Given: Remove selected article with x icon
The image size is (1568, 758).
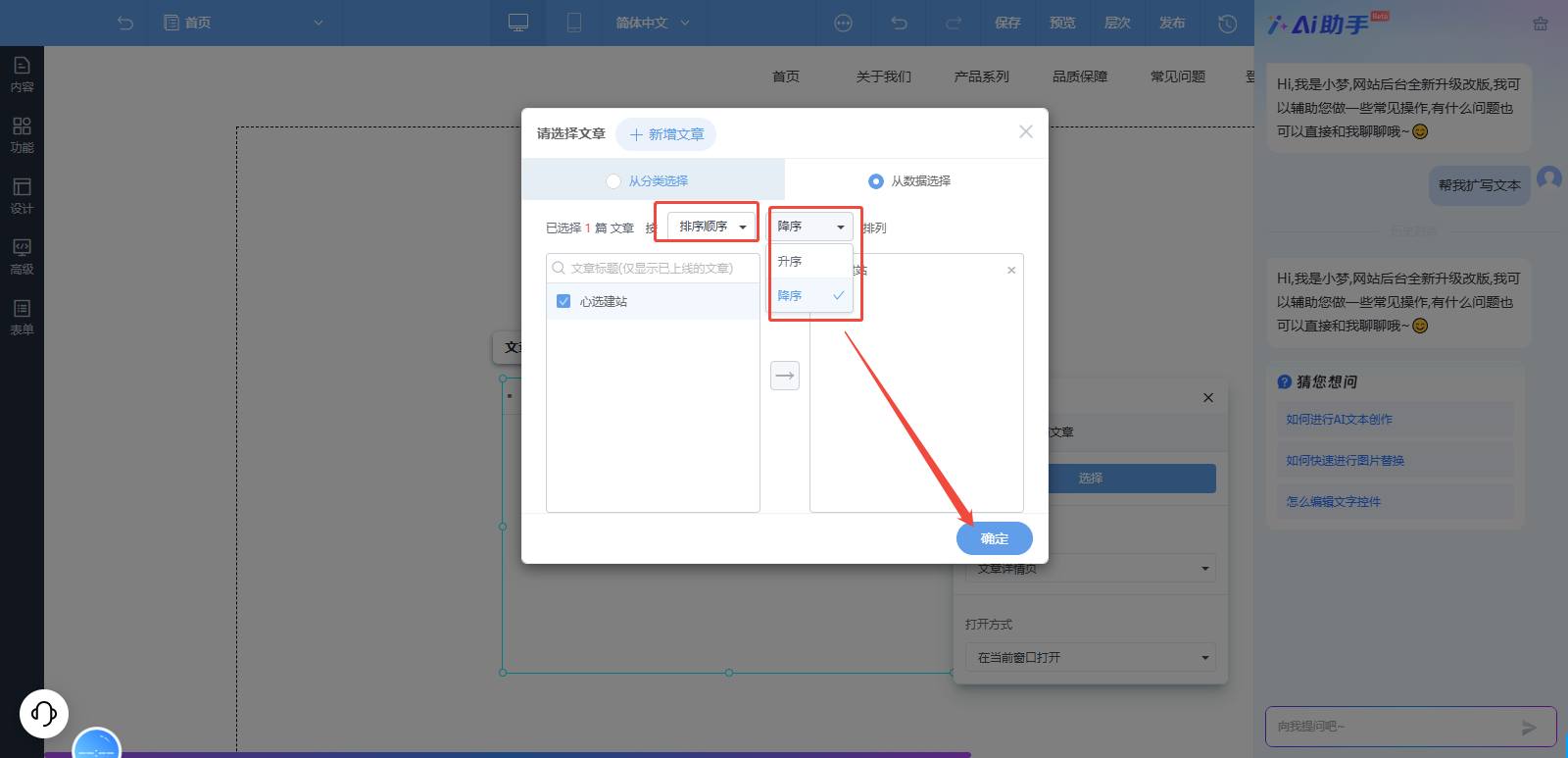Looking at the screenshot, I should coord(1011,271).
